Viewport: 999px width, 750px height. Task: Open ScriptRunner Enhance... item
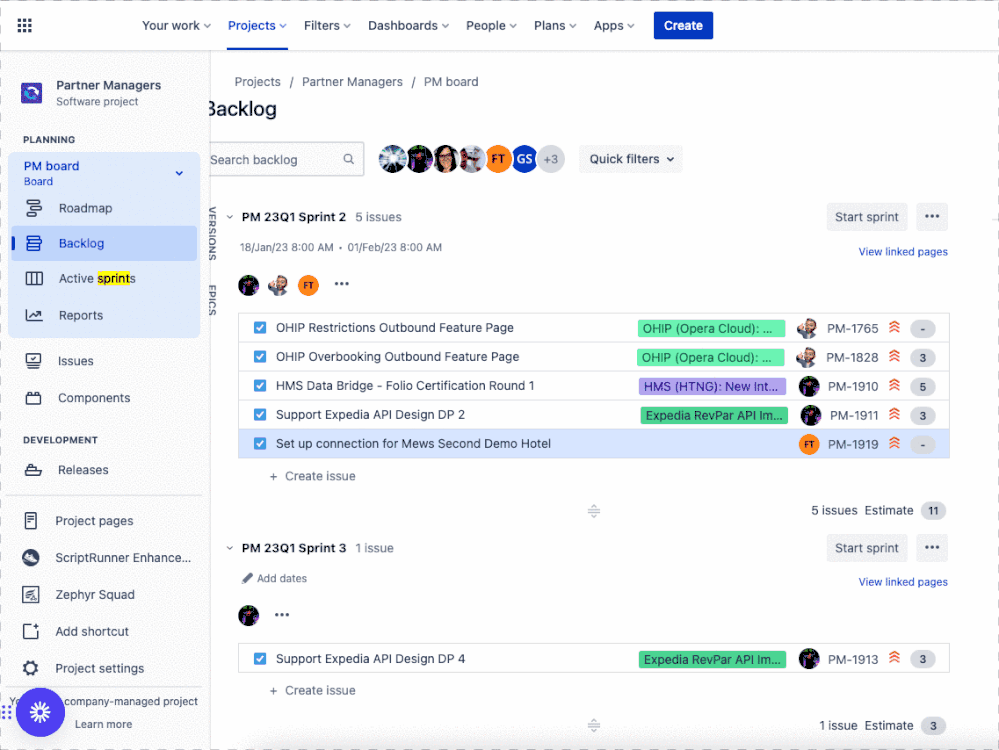click(x=122, y=558)
